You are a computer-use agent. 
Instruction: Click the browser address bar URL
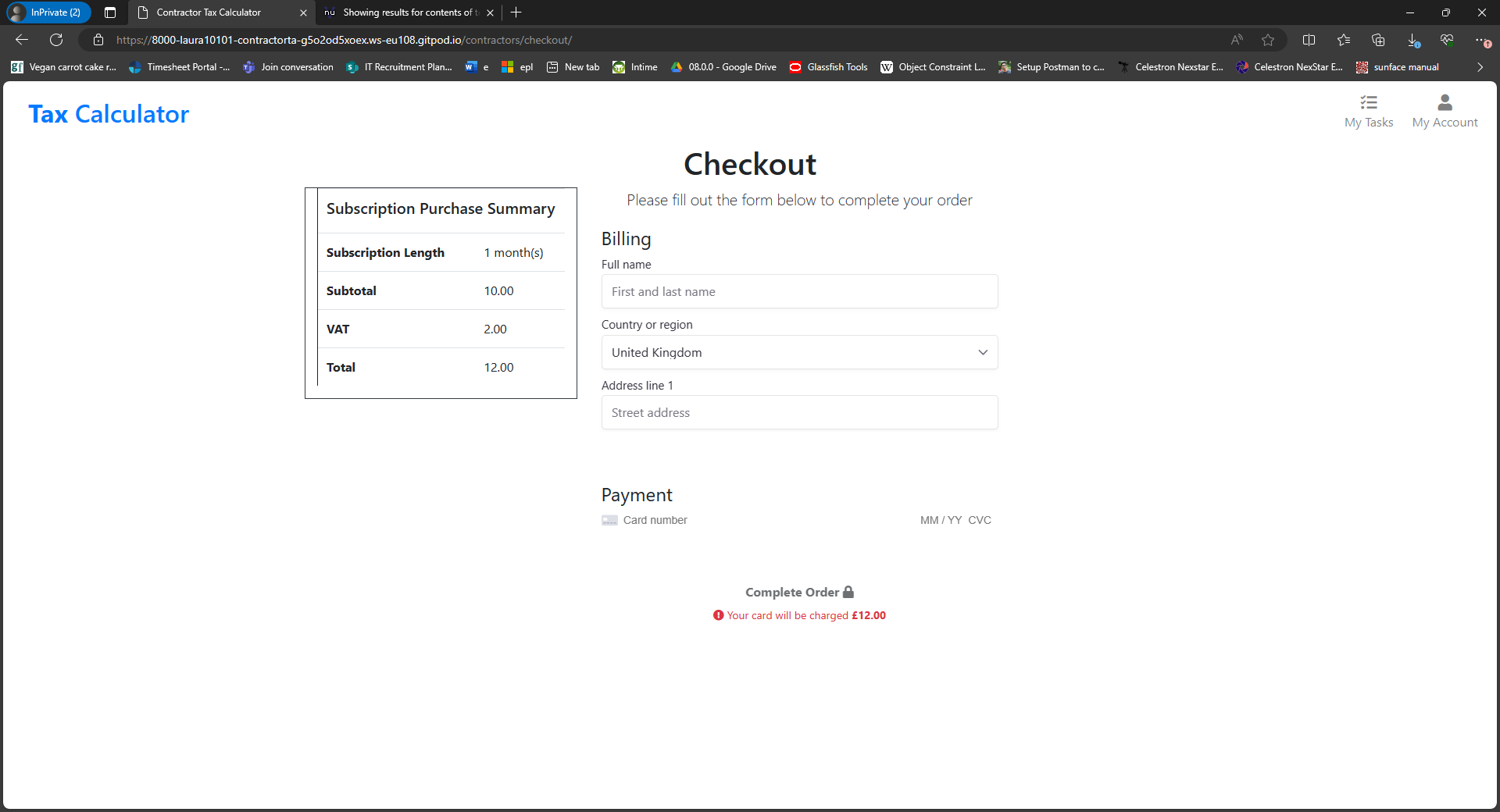tap(344, 40)
